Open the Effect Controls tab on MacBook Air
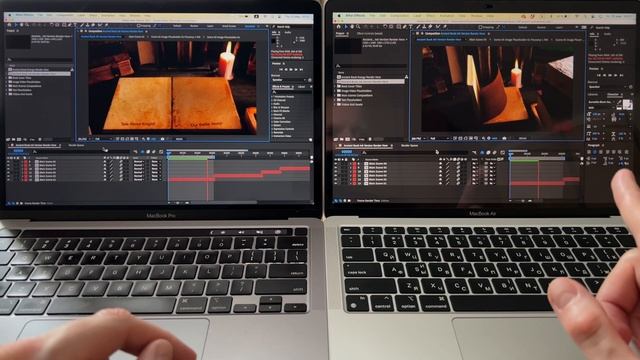The width and height of the screenshot is (640, 360). [369, 33]
